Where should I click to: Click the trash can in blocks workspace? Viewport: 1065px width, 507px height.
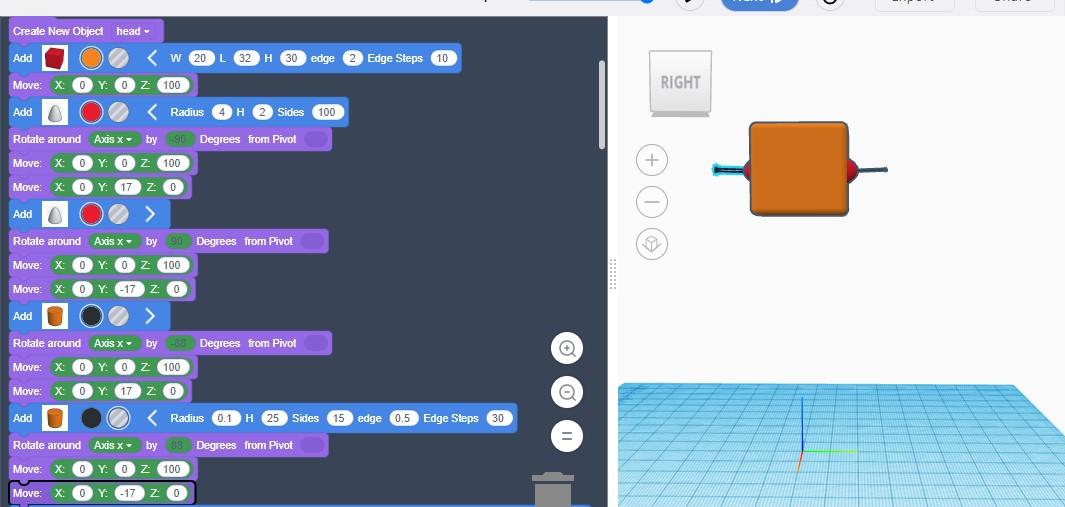(x=553, y=489)
